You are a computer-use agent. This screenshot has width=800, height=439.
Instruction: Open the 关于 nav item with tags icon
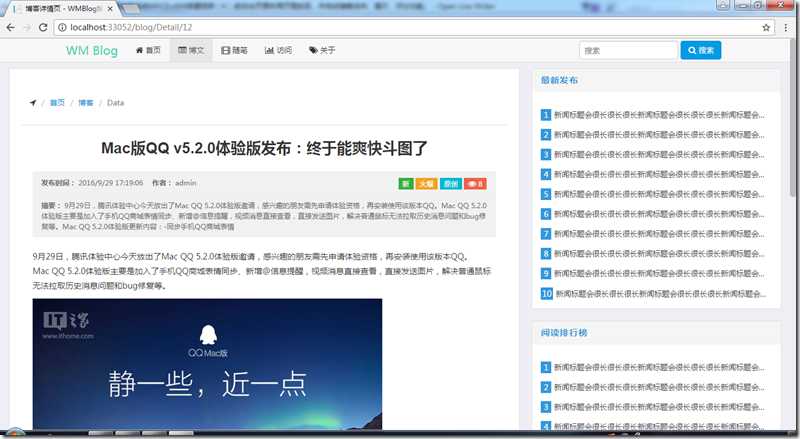coord(322,50)
